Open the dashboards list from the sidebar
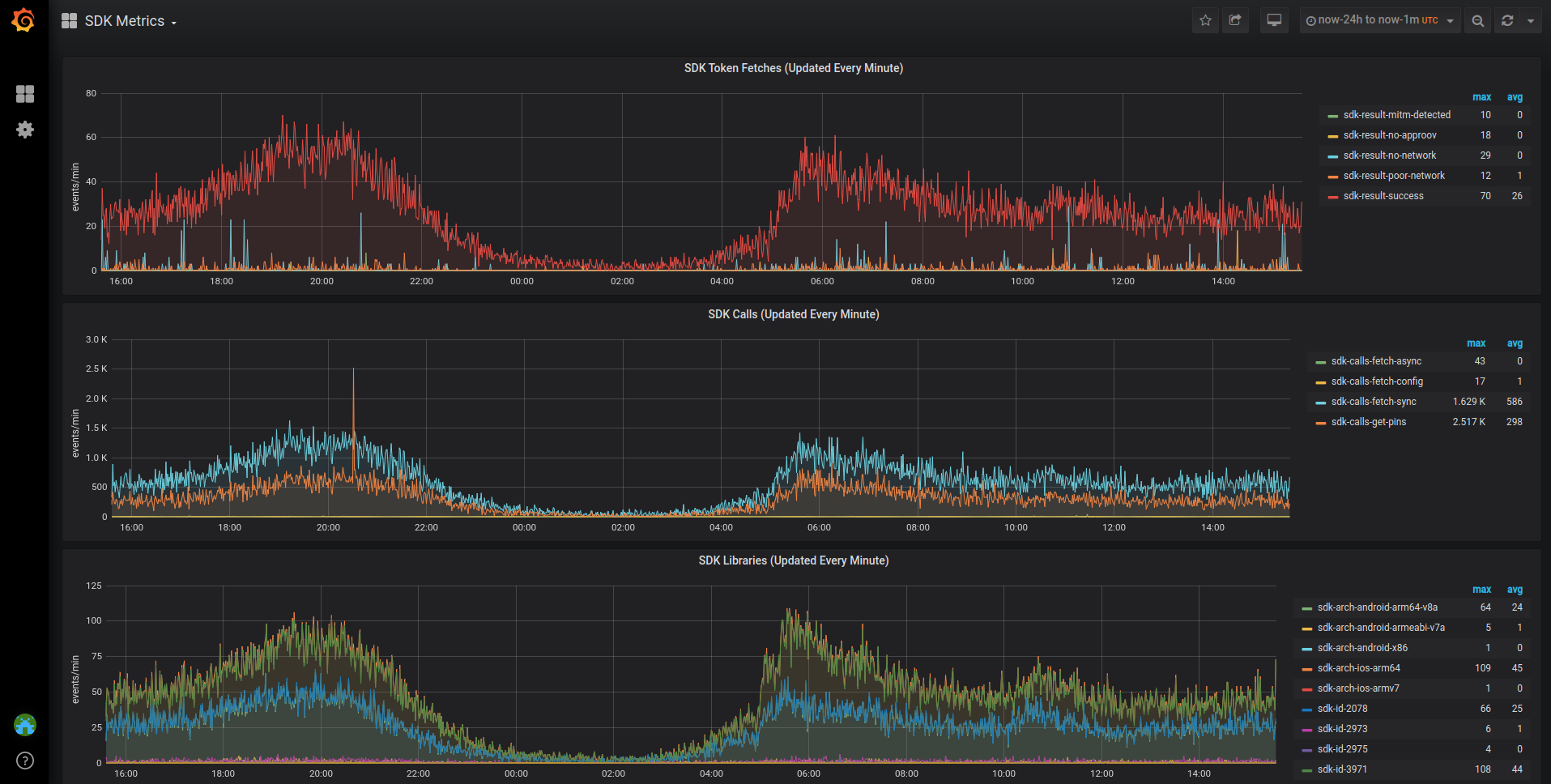The image size is (1551, 784). coord(25,94)
